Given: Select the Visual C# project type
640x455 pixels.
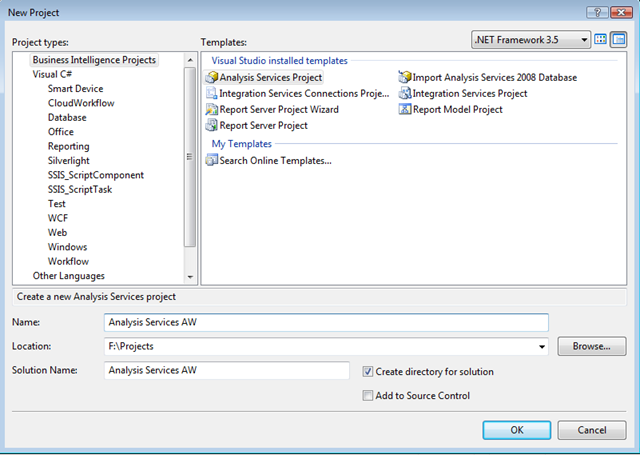Looking at the screenshot, I should [x=52, y=74].
